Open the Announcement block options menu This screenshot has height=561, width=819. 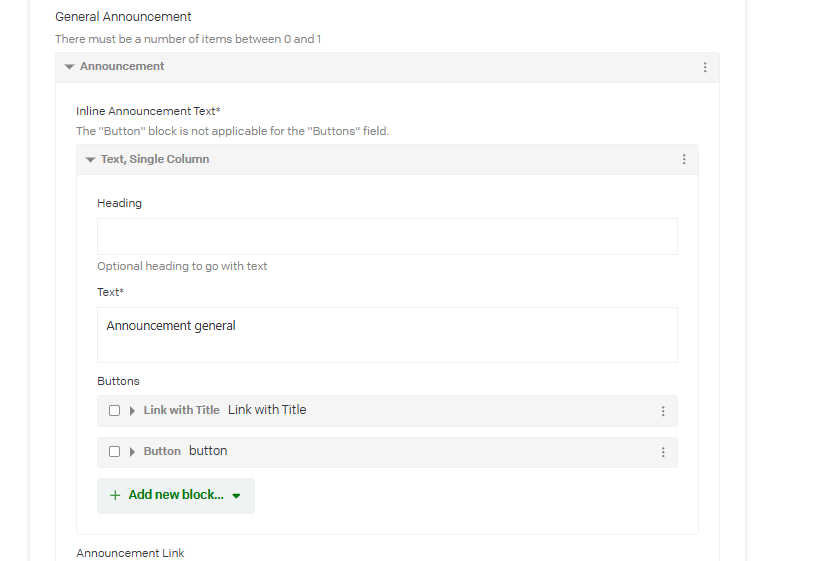(705, 67)
